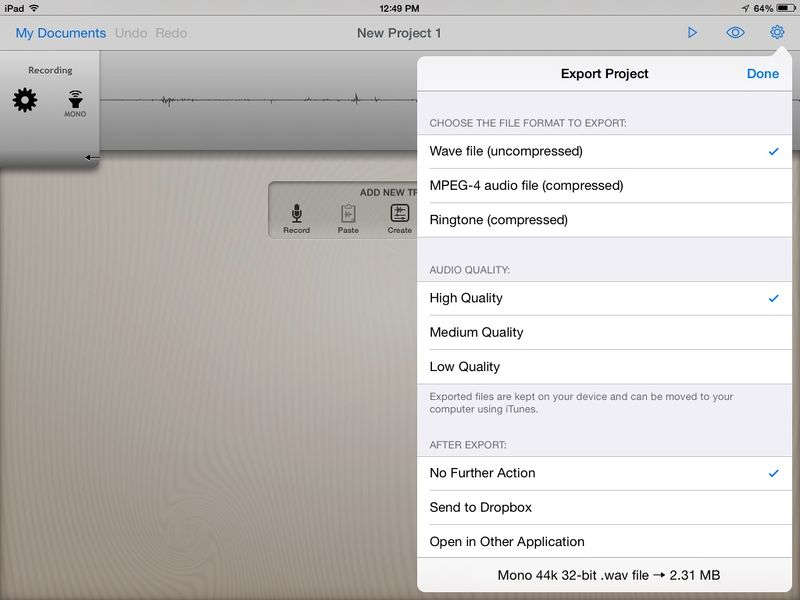Tap the Paste clipboard icon
The height and width of the screenshot is (600, 800).
point(348,216)
